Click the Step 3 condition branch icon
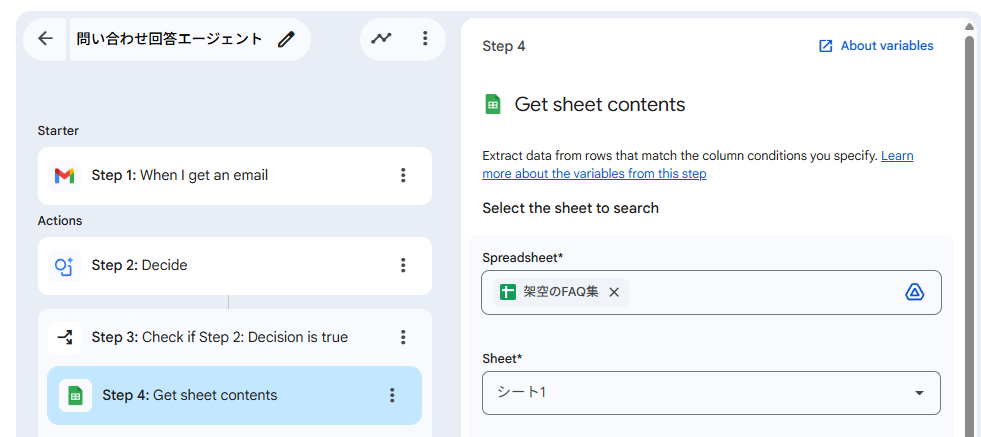Screen dimensions: 981x437 click(65, 338)
